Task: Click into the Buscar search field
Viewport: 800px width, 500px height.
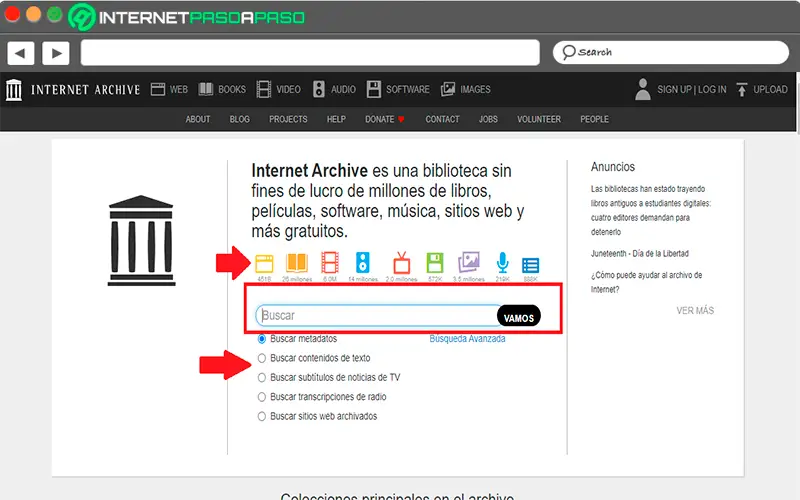Action: (x=377, y=316)
